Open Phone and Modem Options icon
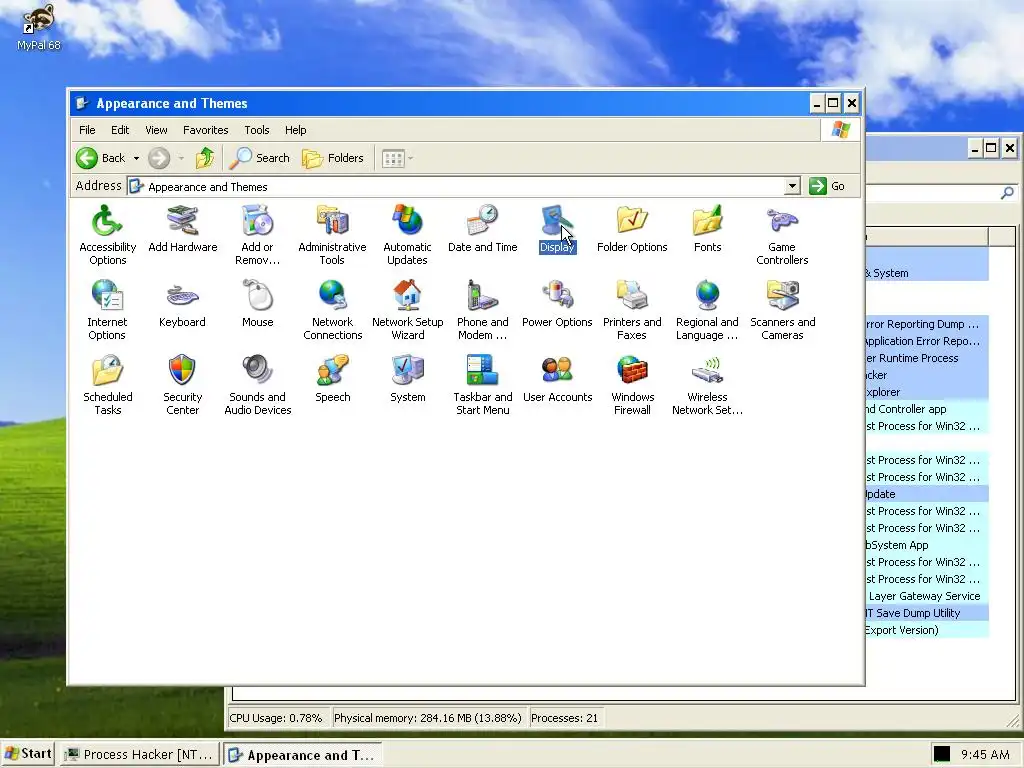The height and width of the screenshot is (768, 1024). (483, 310)
